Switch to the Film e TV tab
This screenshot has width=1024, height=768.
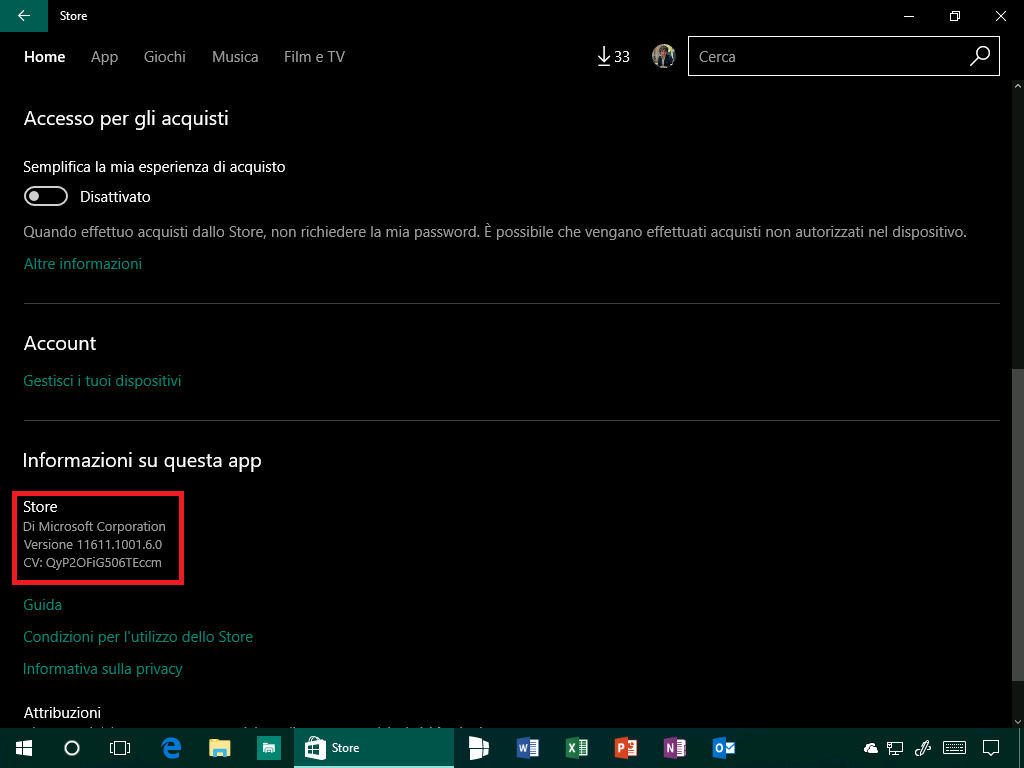click(x=314, y=57)
